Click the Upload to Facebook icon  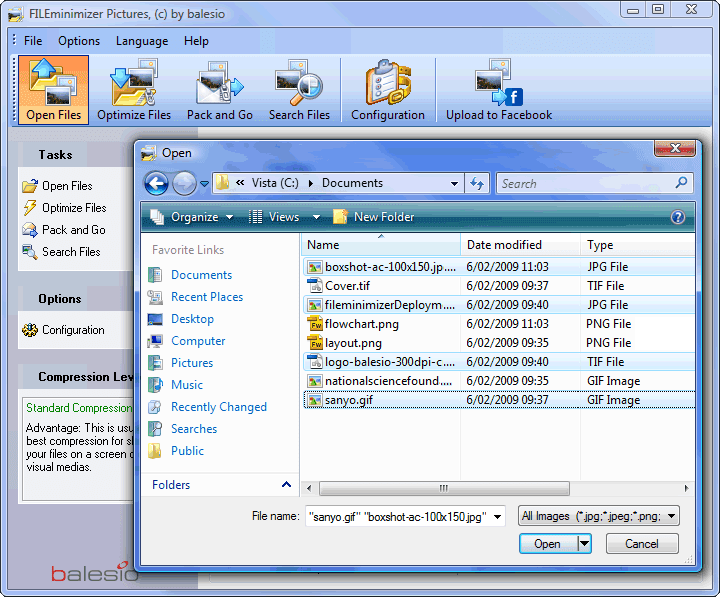pos(499,90)
